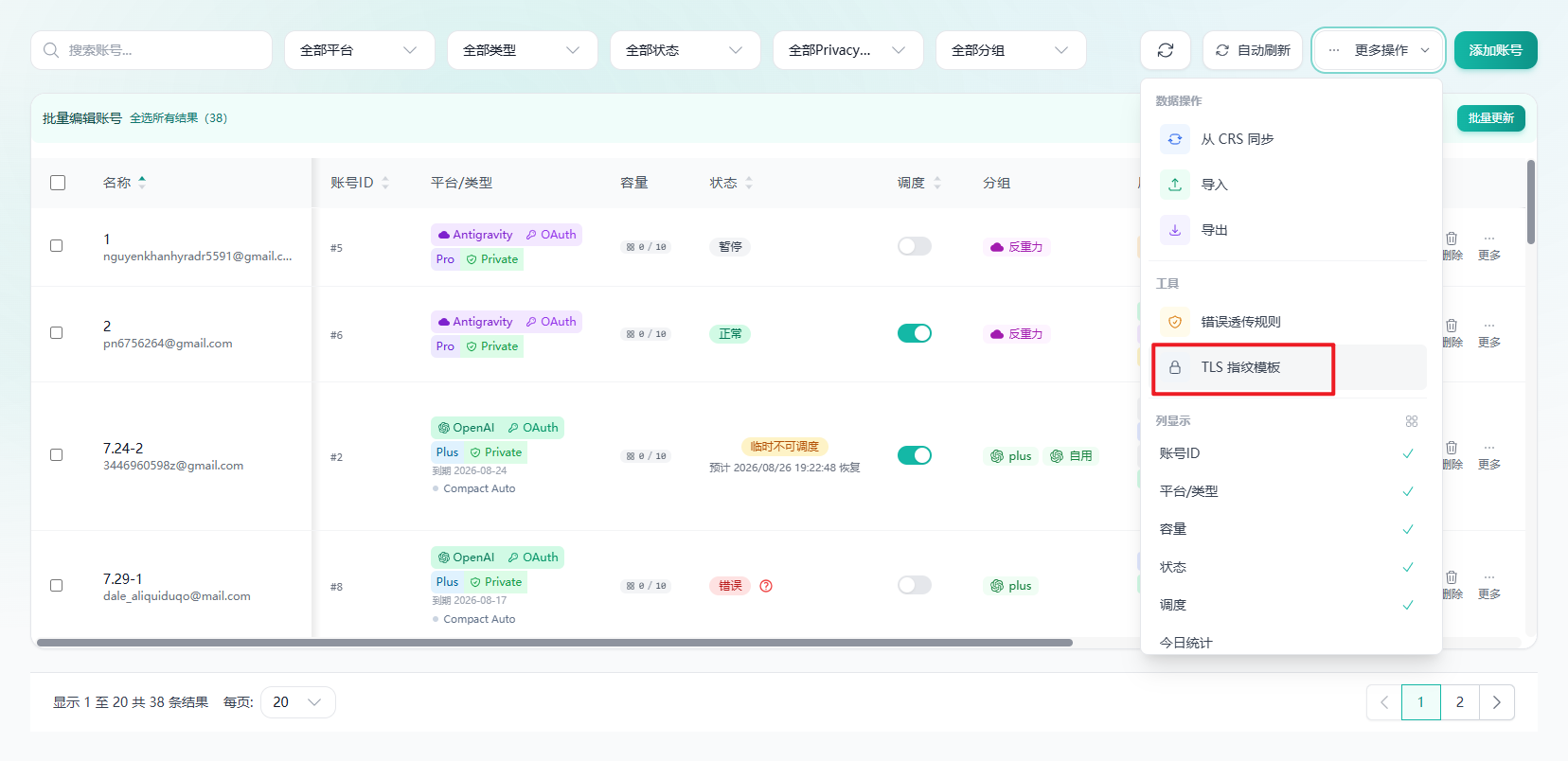Screen dimensions: 1568x761
Task: Sort by the name column arrows
Action: point(142,183)
